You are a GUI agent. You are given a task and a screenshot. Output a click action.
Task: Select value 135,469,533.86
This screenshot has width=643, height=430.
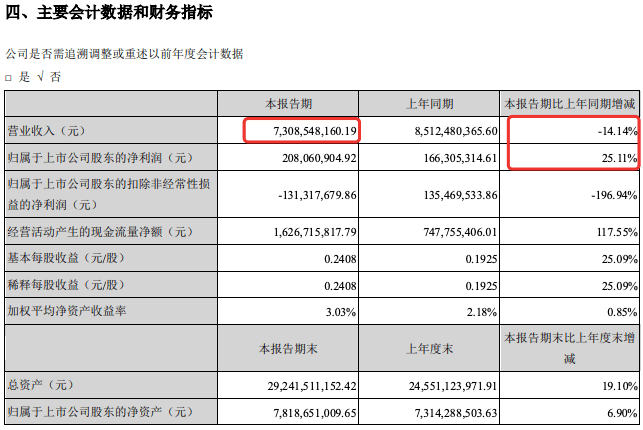pos(461,195)
